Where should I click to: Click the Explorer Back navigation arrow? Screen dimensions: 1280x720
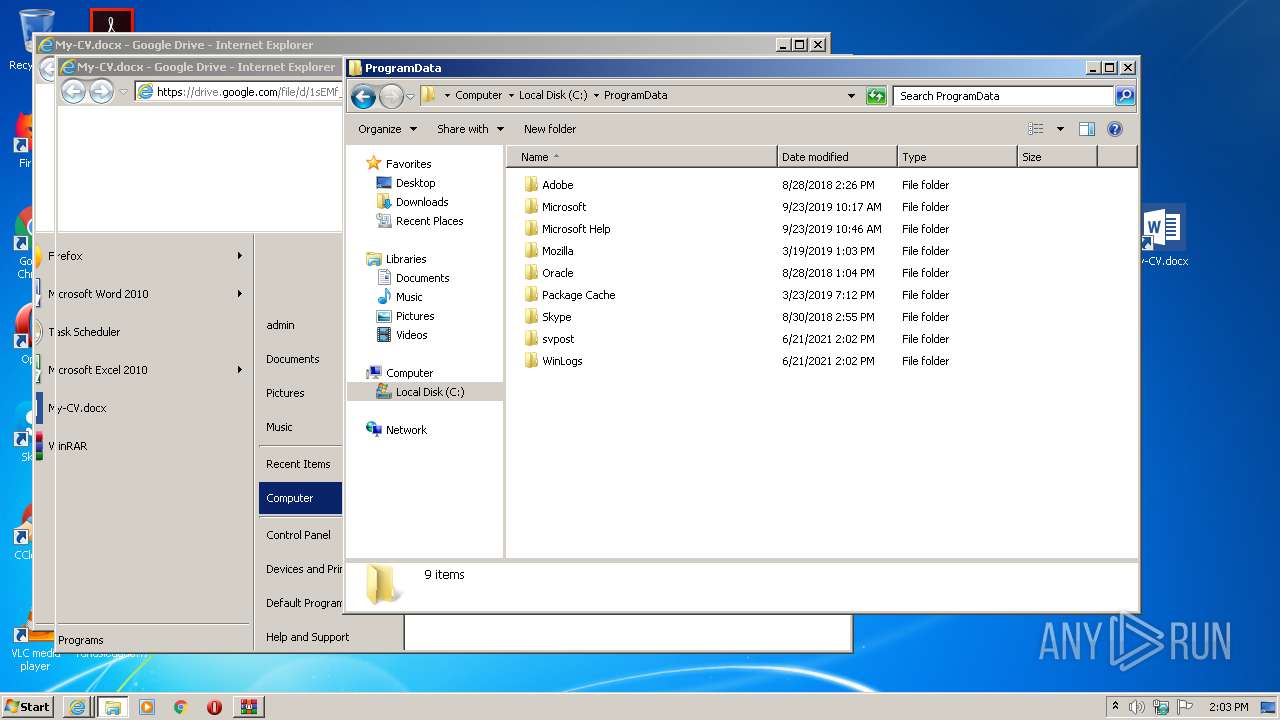click(363, 96)
